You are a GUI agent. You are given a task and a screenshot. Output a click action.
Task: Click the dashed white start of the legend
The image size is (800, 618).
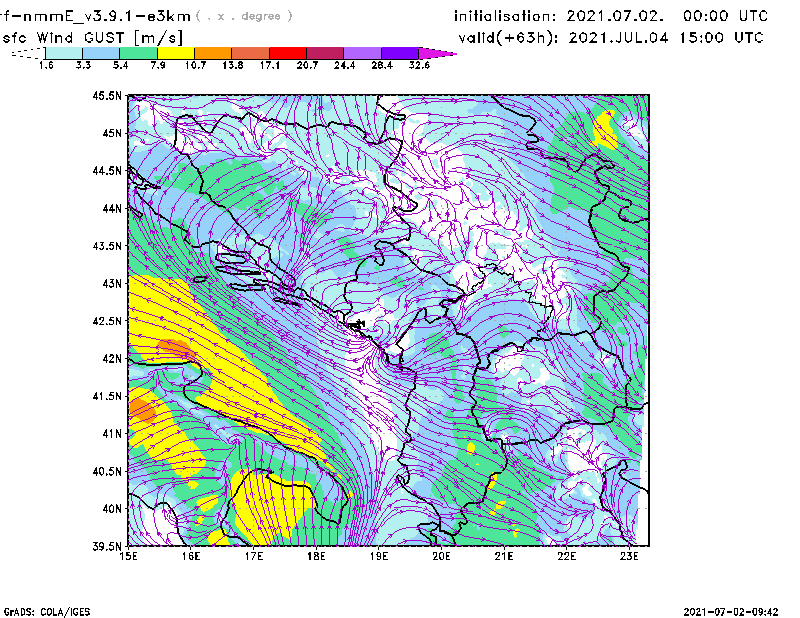(x=28, y=53)
